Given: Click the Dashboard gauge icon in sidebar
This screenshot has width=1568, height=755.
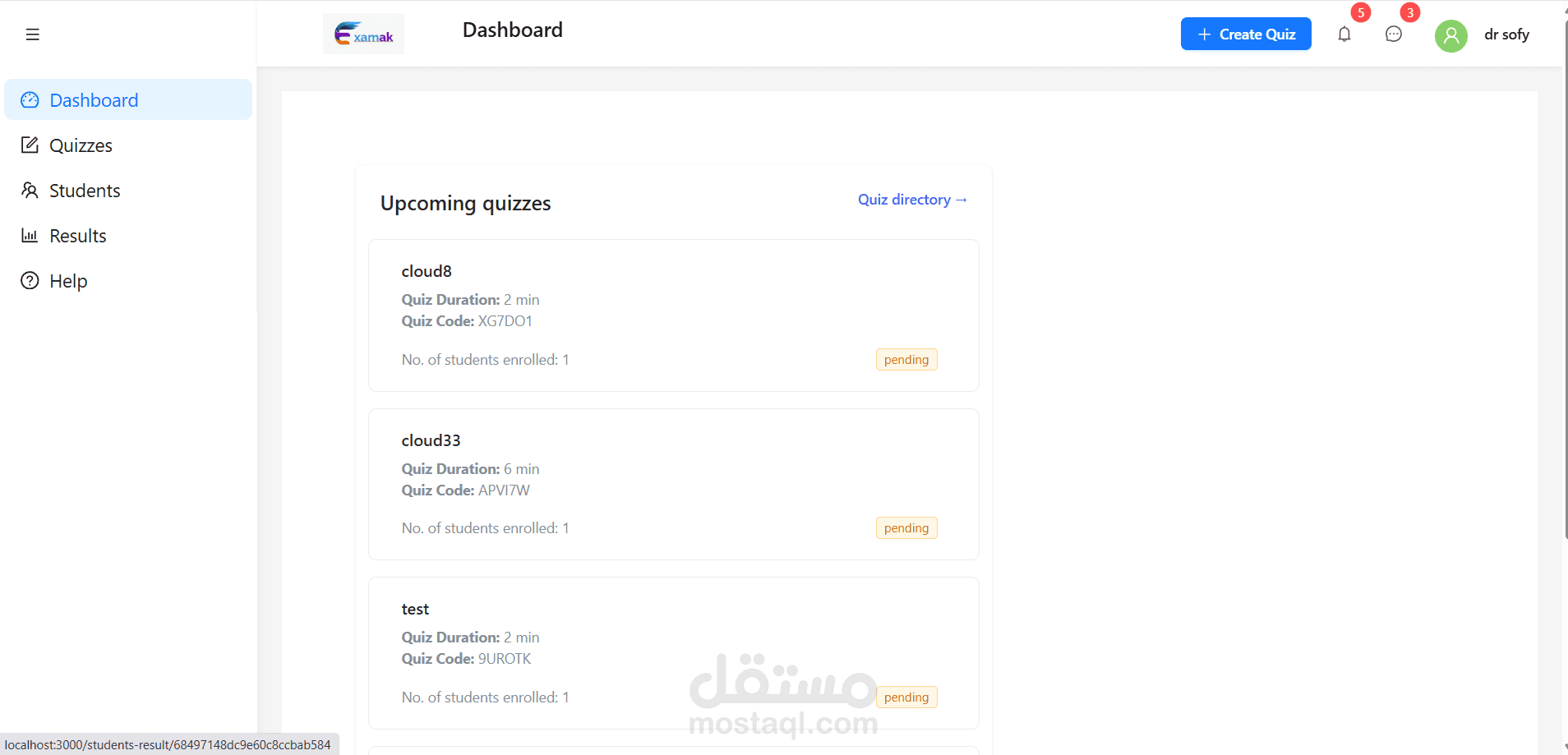Looking at the screenshot, I should [30, 100].
